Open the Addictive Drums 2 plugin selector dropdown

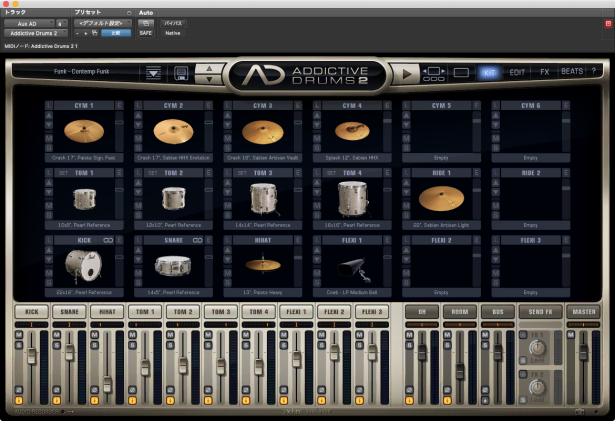coord(36,33)
